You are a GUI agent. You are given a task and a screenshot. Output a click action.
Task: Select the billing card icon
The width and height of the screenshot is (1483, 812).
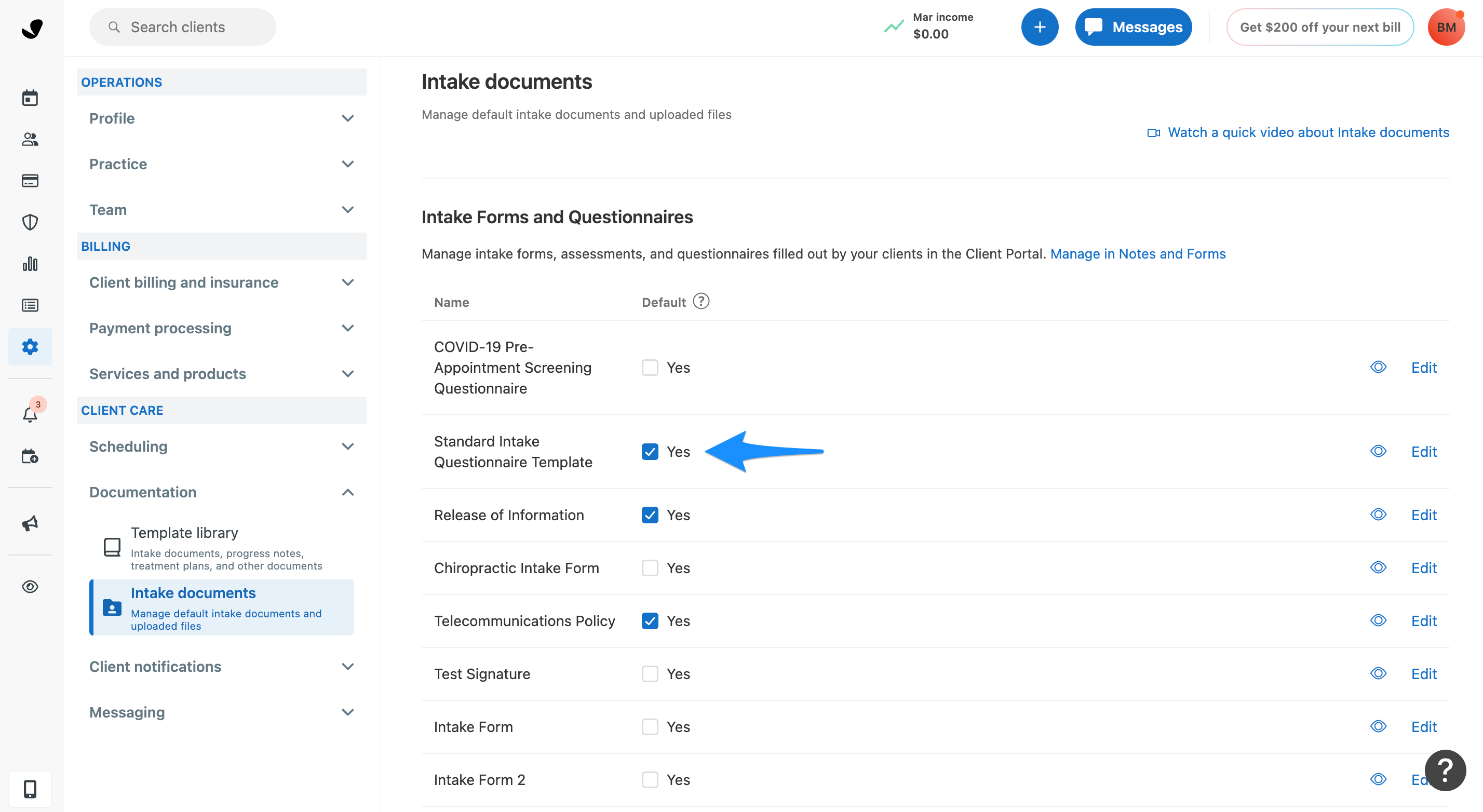pyautogui.click(x=30, y=181)
